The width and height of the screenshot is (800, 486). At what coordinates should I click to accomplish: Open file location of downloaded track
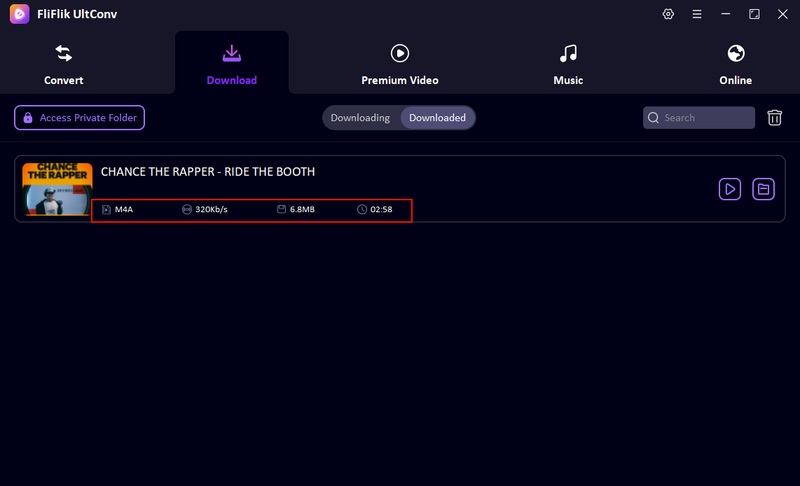[x=763, y=189]
